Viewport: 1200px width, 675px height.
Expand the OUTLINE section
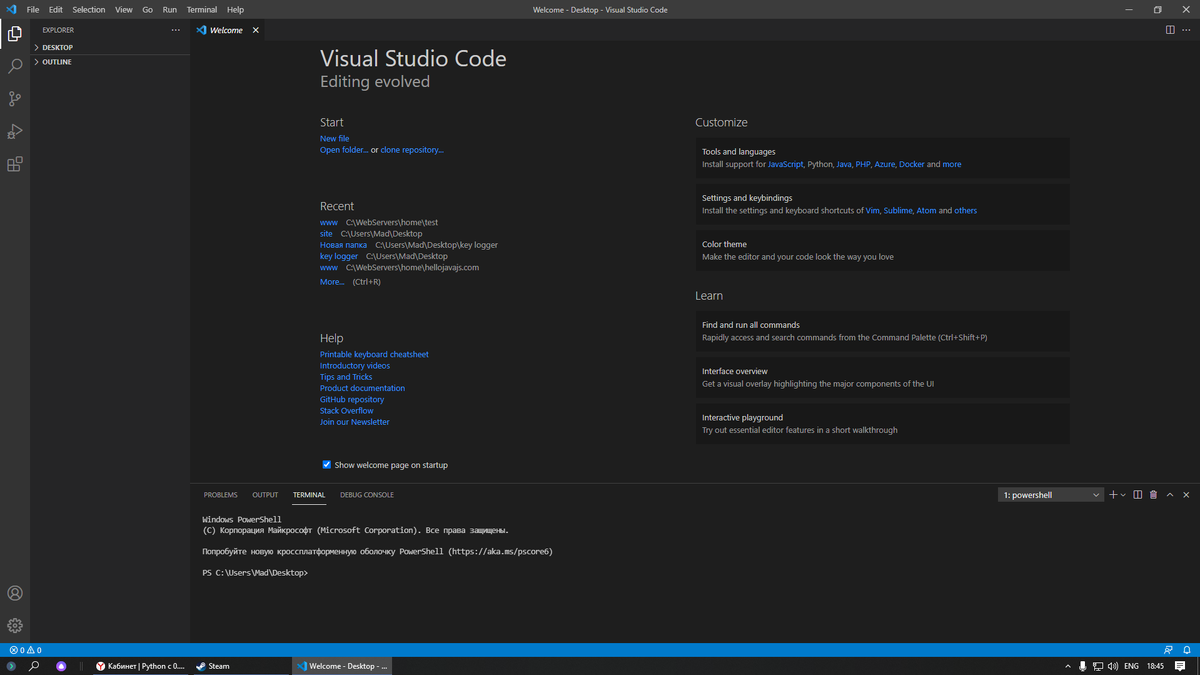pos(56,62)
